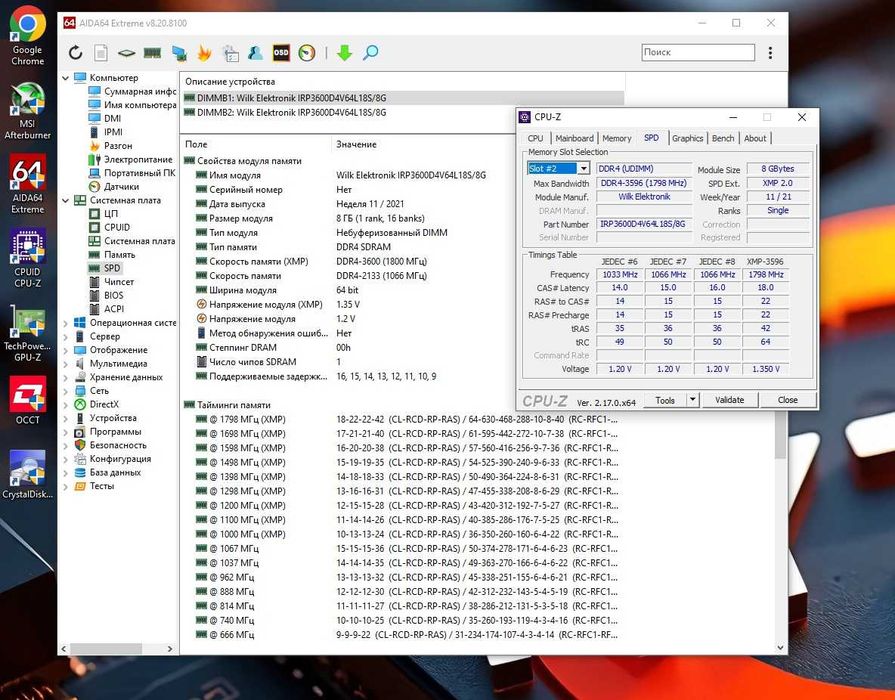Click the AIDA64 vertical scrollbar thumb
This screenshot has height=700, width=895.
(x=780, y=436)
